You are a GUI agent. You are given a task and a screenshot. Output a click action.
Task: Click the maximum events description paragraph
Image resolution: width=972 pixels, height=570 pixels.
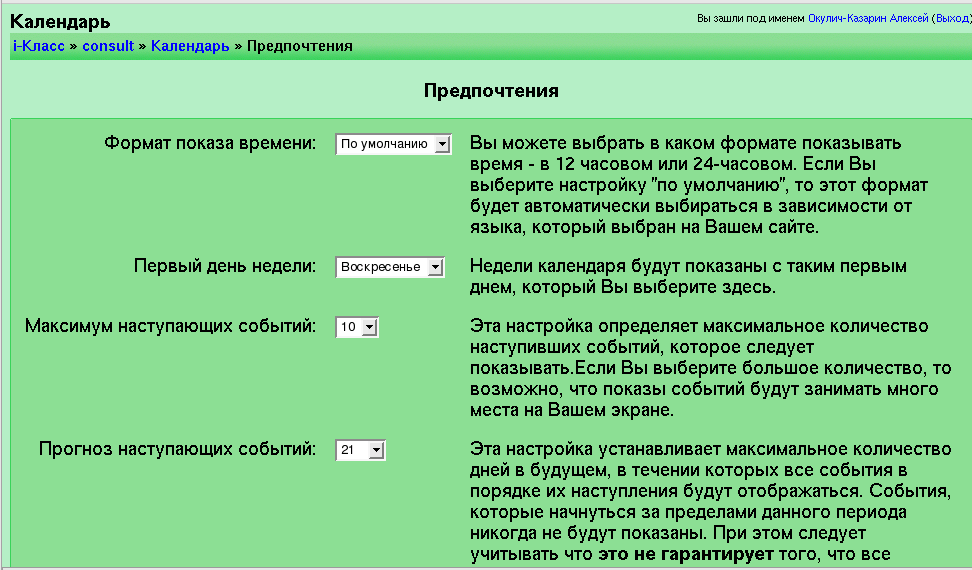click(700, 368)
